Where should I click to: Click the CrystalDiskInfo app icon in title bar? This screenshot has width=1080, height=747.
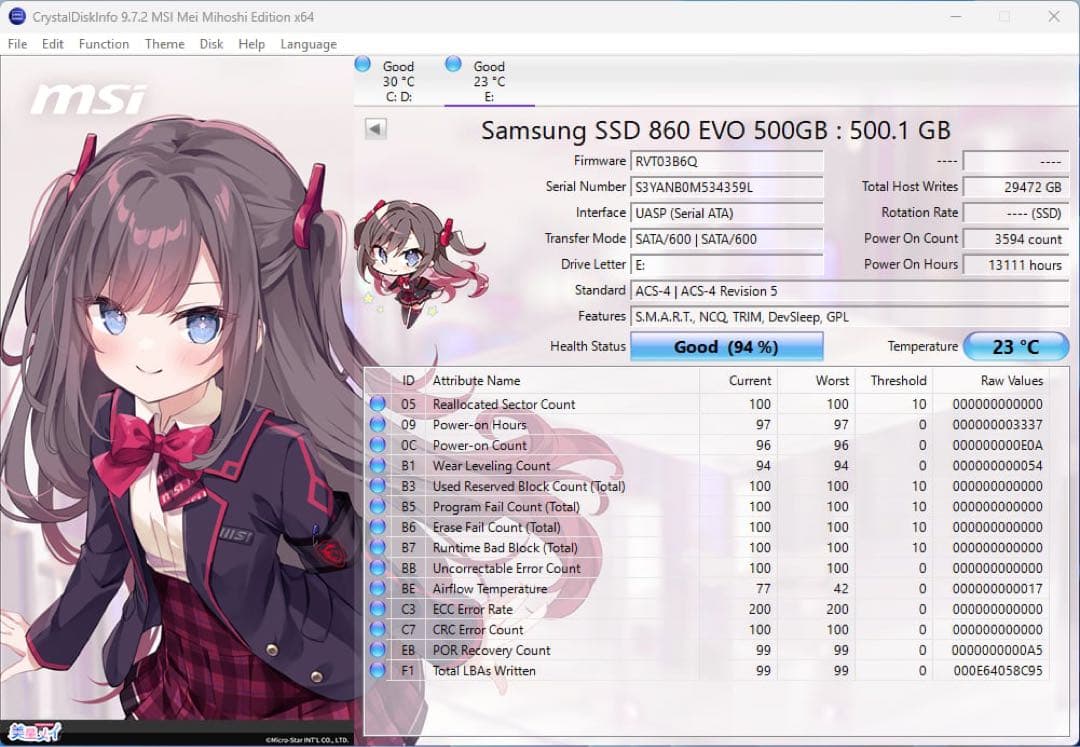pos(17,16)
